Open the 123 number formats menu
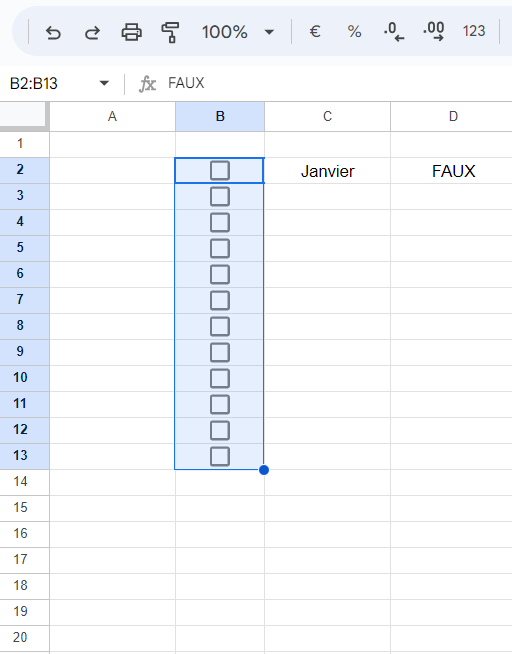 coord(474,31)
